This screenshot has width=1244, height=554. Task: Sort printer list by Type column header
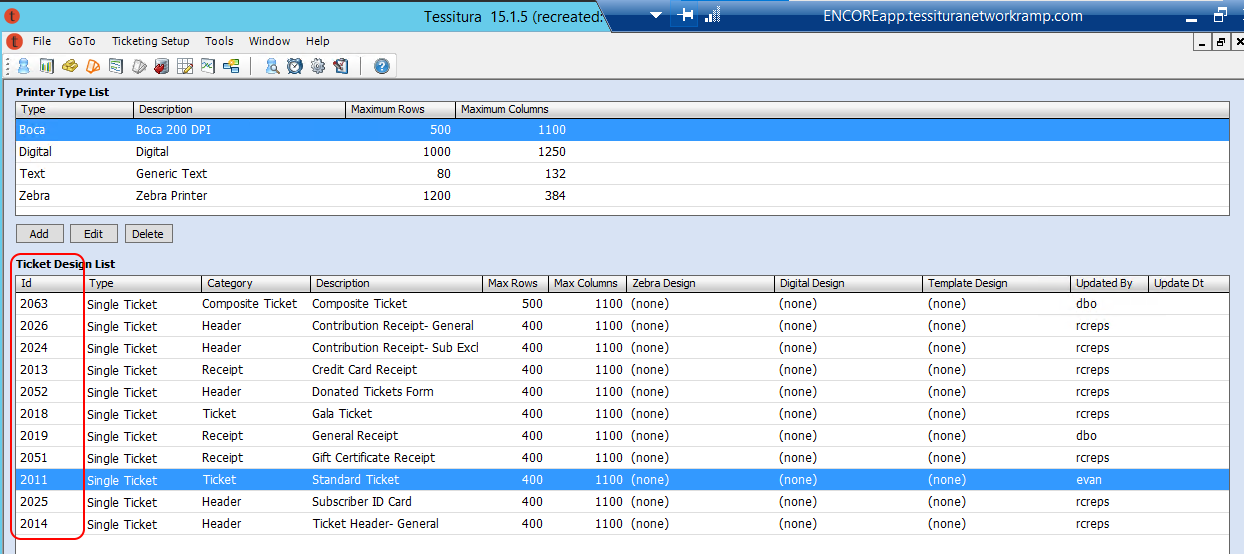[74, 110]
